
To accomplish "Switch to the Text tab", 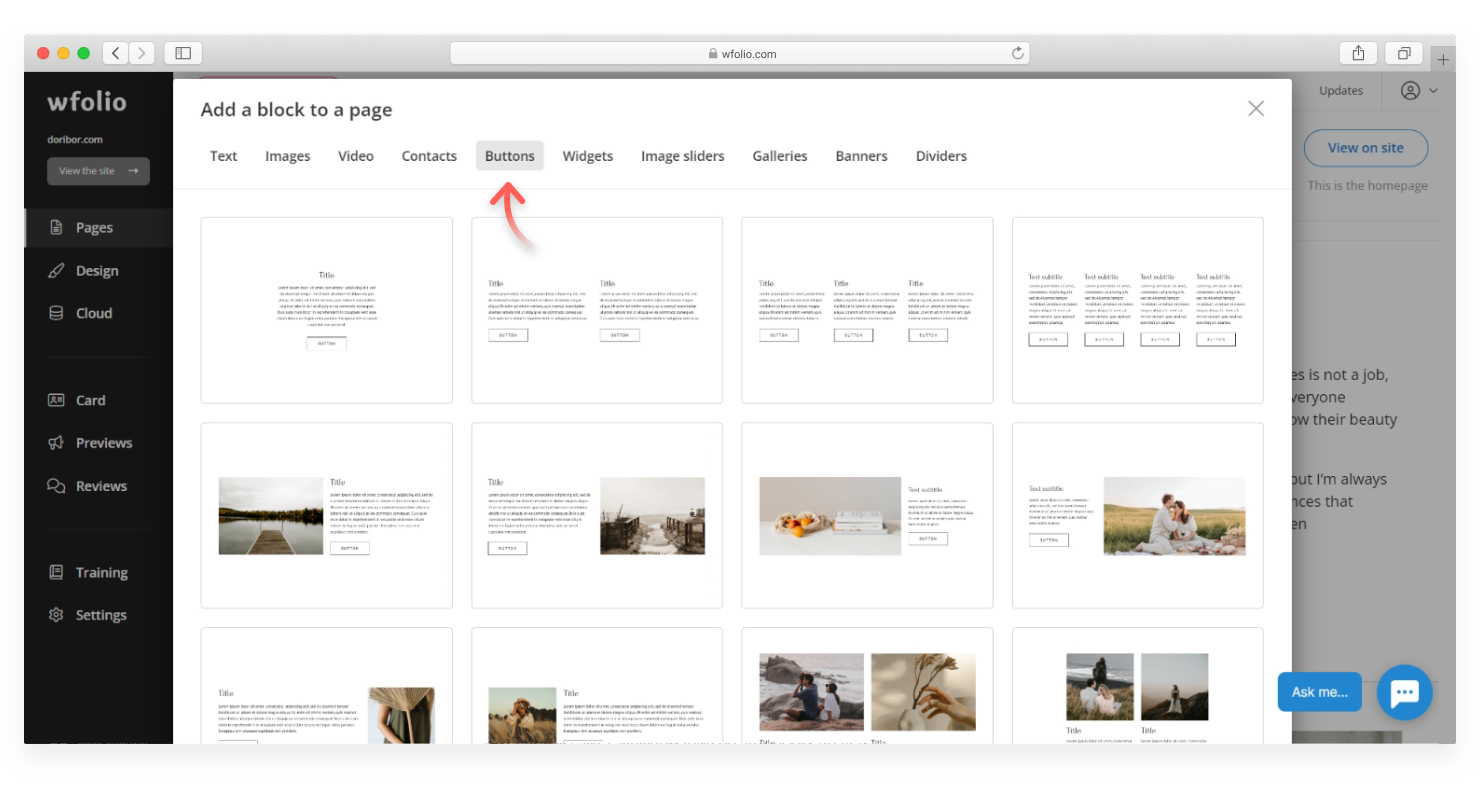I will click(x=224, y=156).
